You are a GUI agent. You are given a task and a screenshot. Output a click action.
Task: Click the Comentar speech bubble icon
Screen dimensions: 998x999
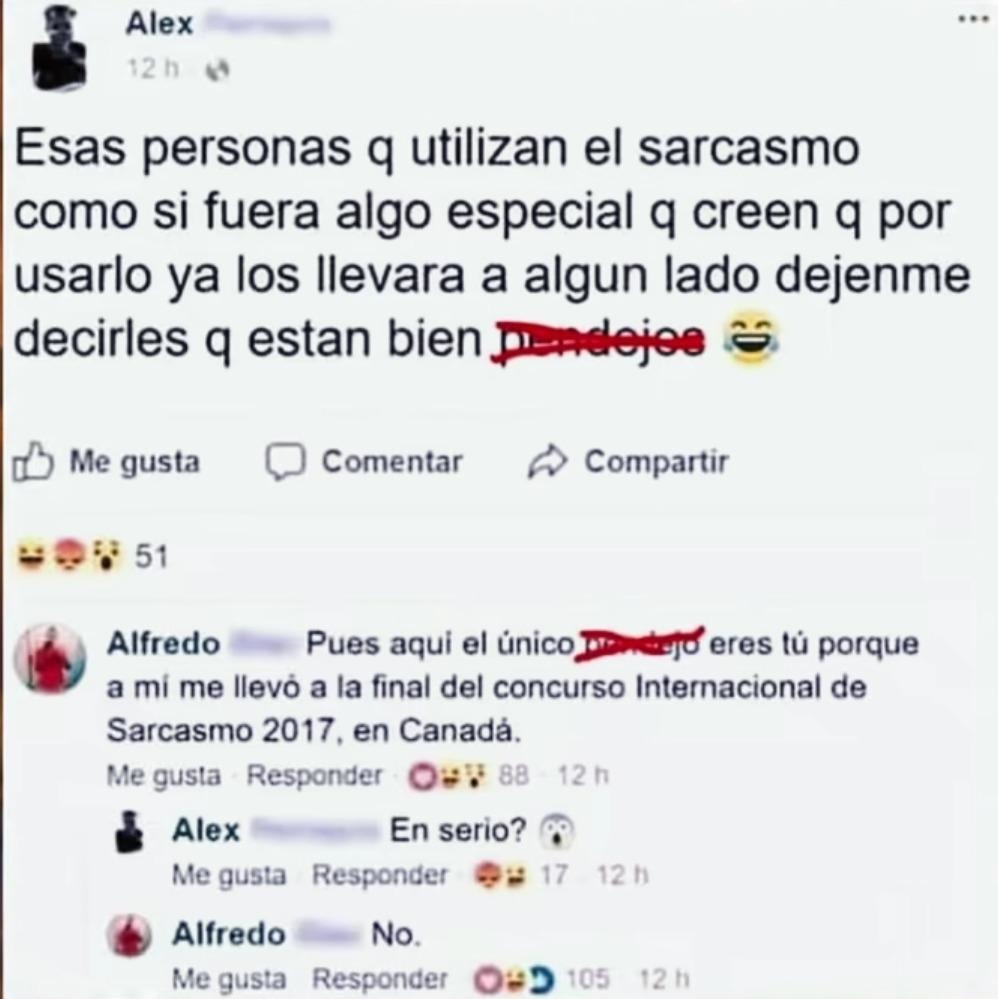(286, 461)
